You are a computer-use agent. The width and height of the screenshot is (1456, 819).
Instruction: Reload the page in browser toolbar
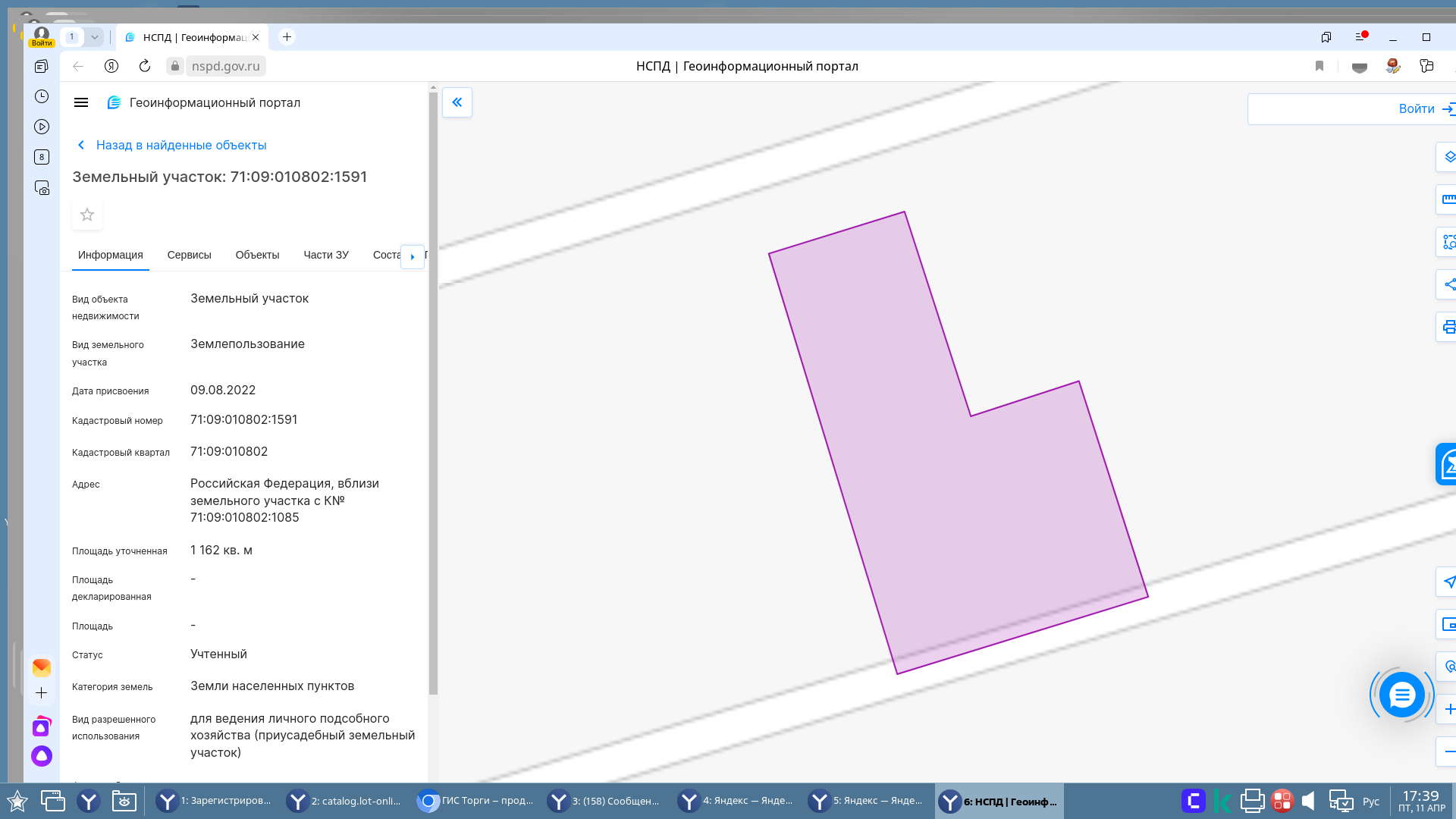point(145,66)
